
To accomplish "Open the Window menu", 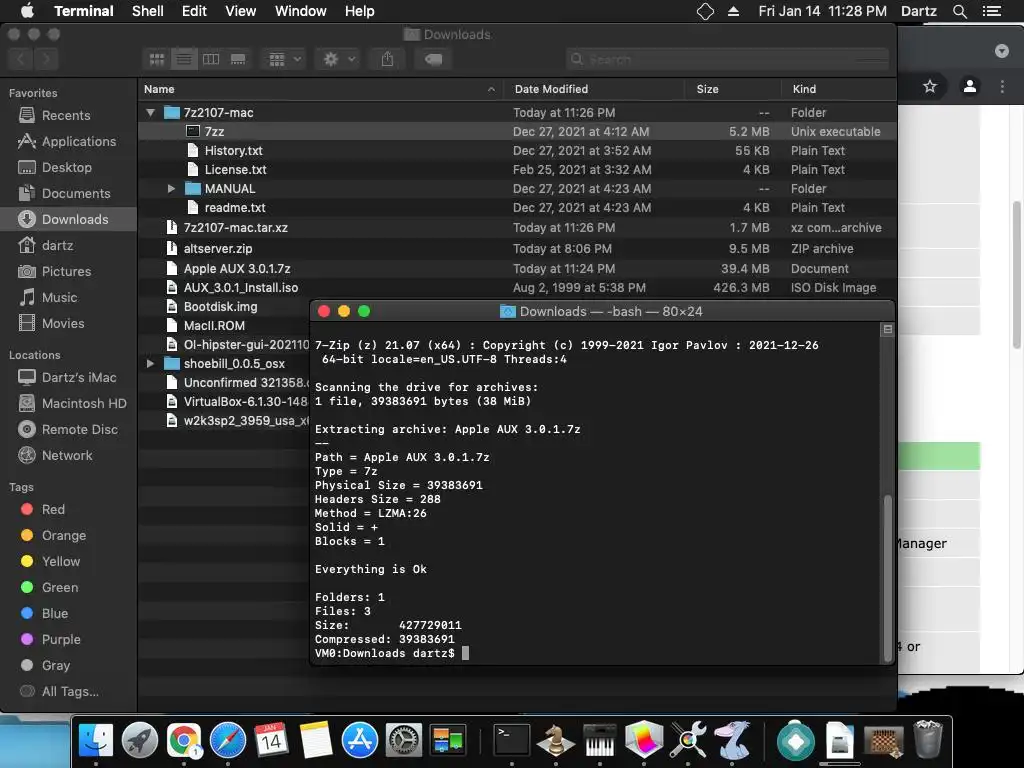I will pos(300,11).
